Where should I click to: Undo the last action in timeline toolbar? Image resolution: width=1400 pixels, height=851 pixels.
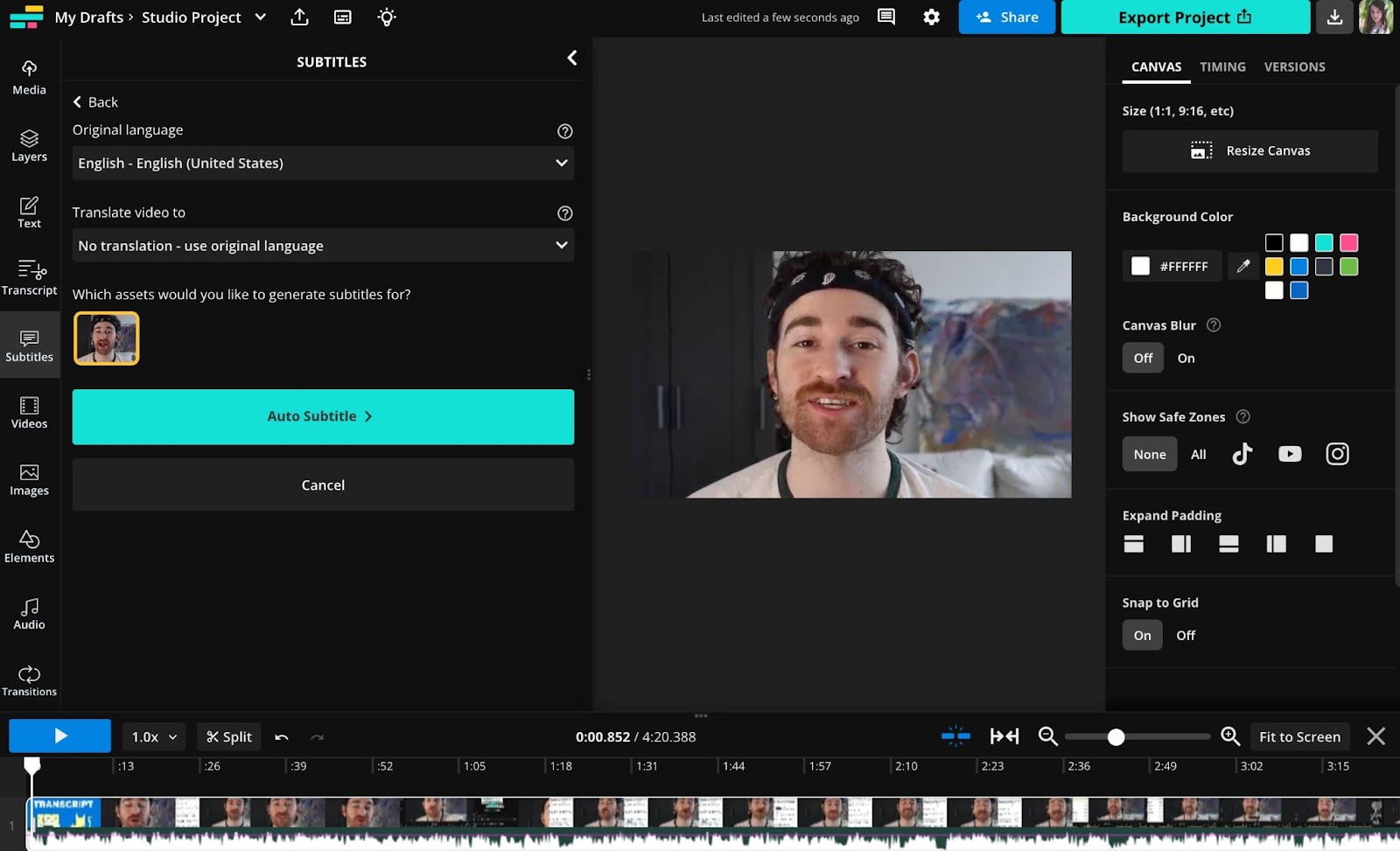pos(282,737)
